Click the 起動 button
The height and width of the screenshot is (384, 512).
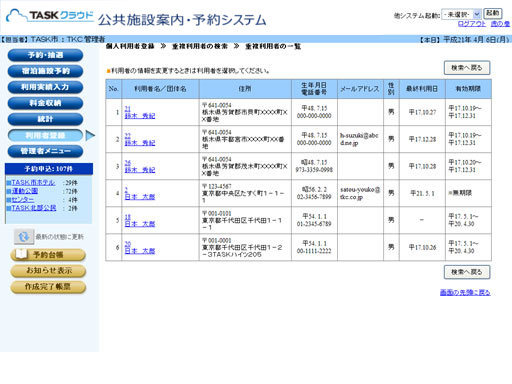(493, 13)
